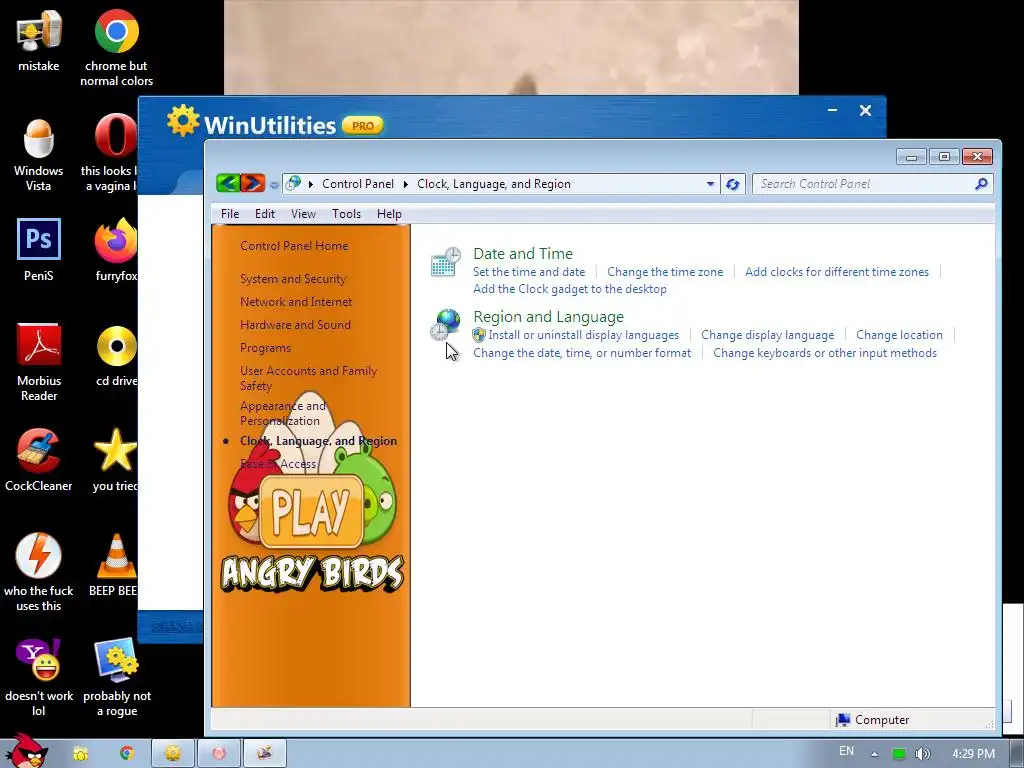Open the View menu
Image resolution: width=1024 pixels, height=768 pixels.
tap(303, 214)
